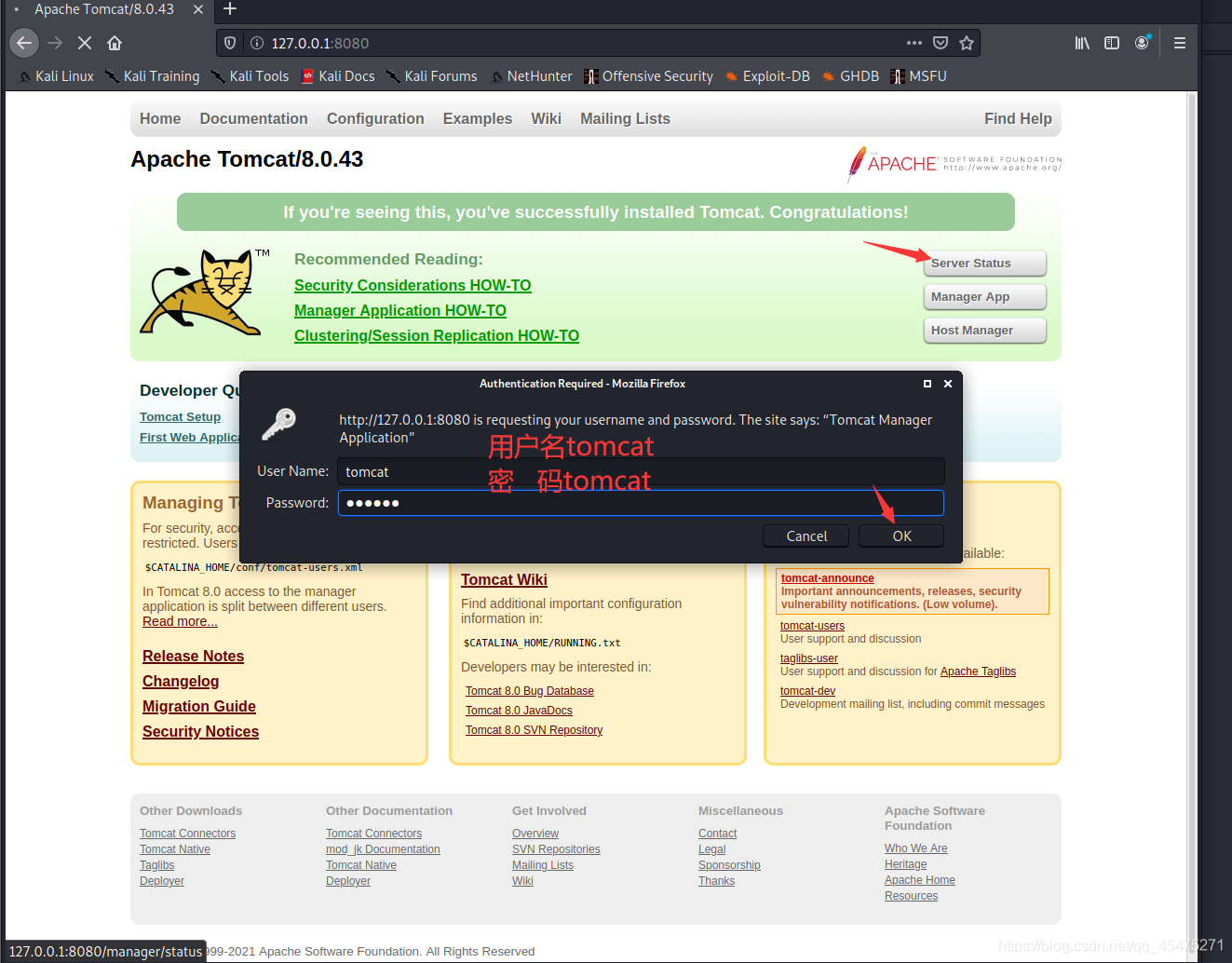The height and width of the screenshot is (963, 1232).
Task: Stop page loading with the X button
Action: click(85, 43)
